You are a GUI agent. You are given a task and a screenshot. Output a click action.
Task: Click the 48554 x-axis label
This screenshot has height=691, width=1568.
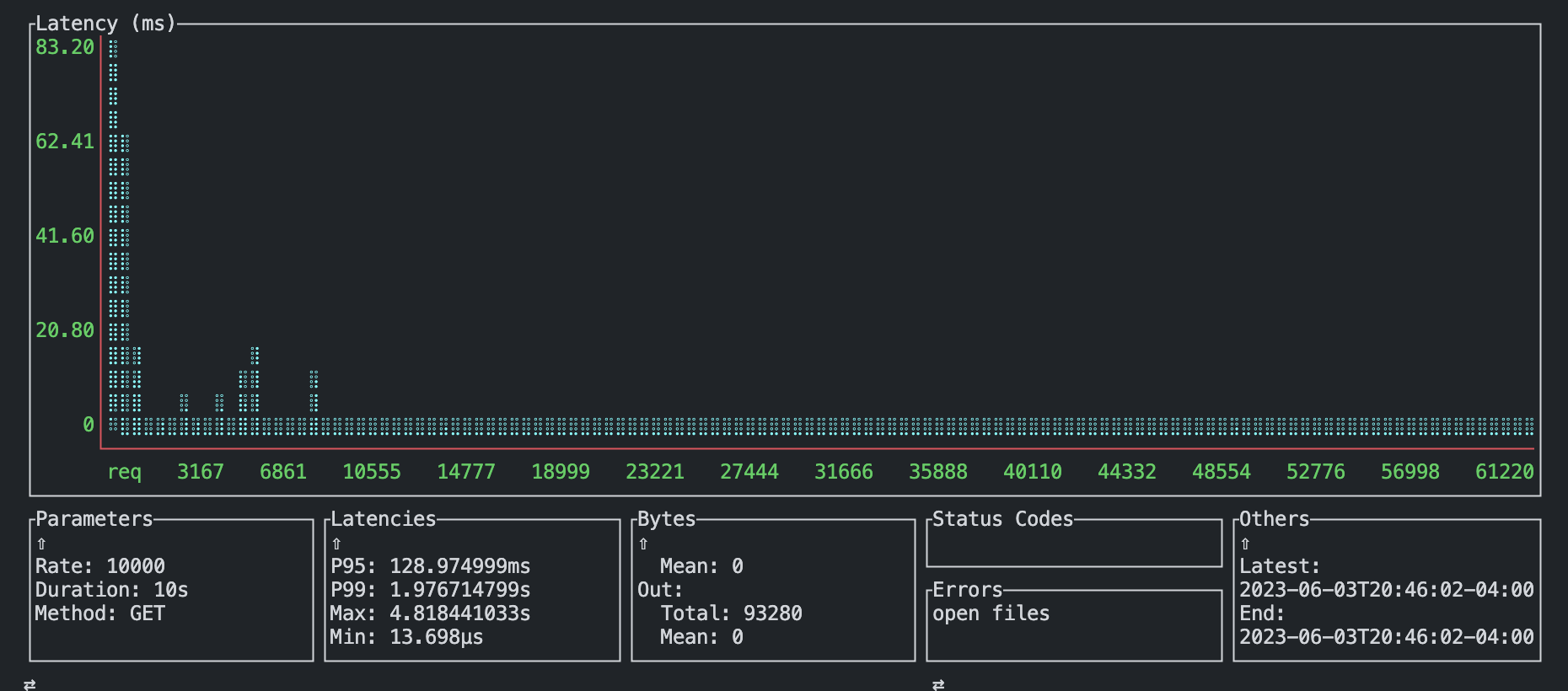(x=1222, y=472)
